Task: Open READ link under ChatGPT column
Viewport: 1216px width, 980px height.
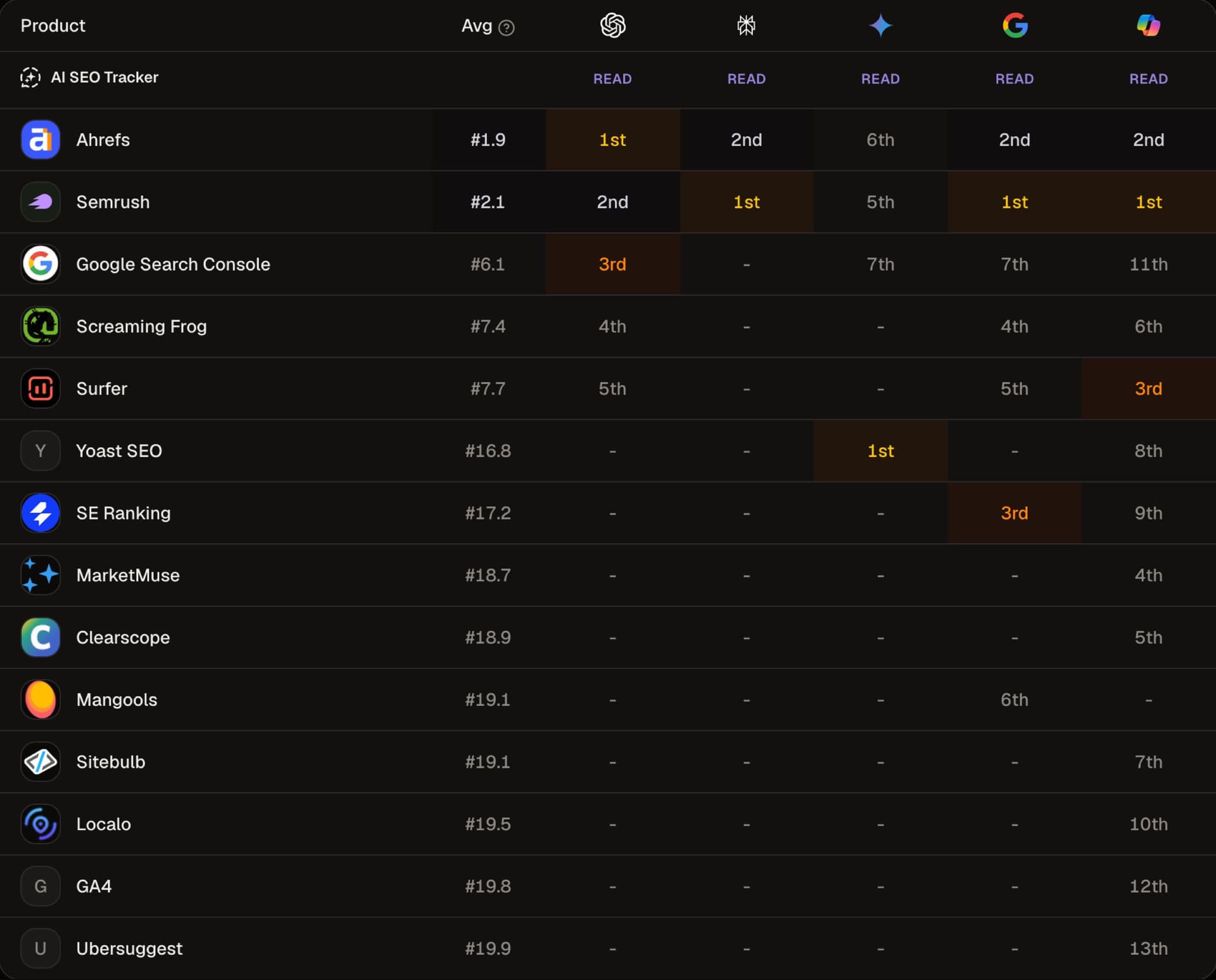Action: click(x=612, y=79)
